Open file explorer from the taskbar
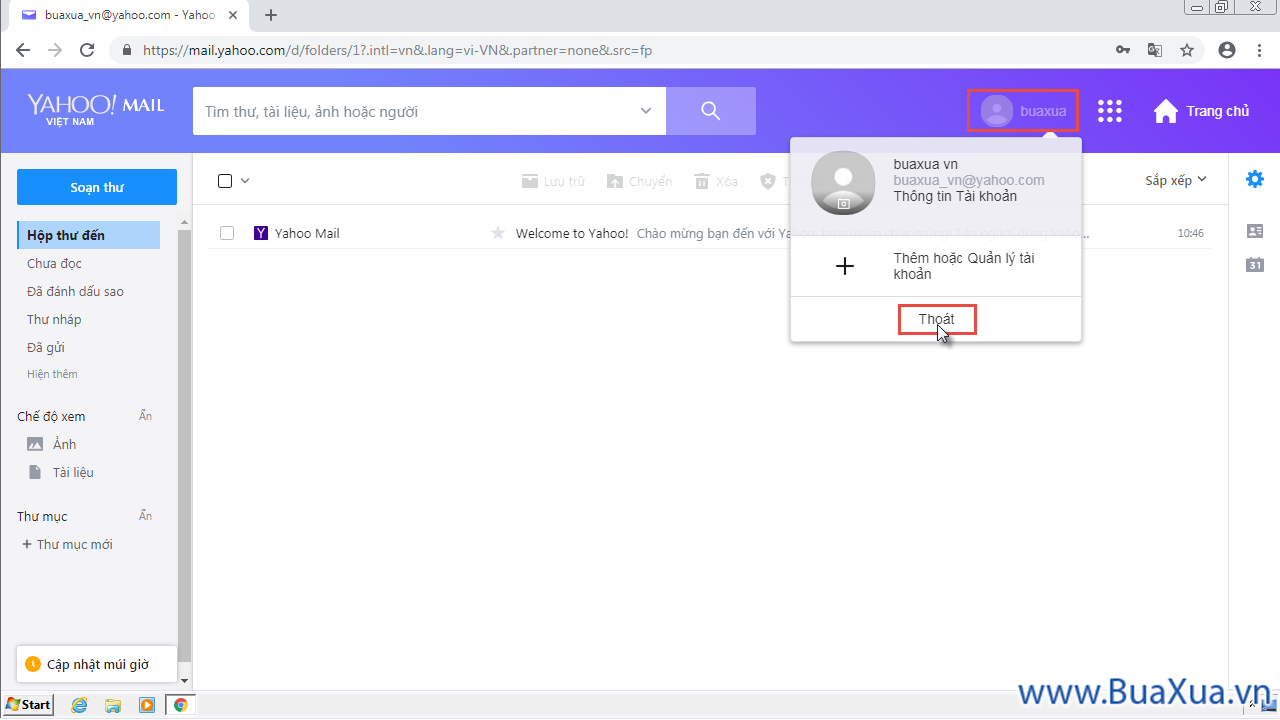 pos(113,705)
